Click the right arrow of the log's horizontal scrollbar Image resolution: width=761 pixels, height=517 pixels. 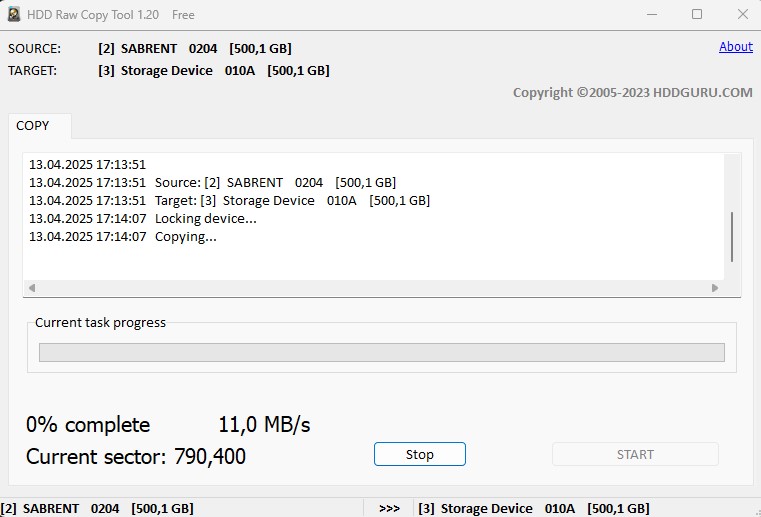point(714,287)
